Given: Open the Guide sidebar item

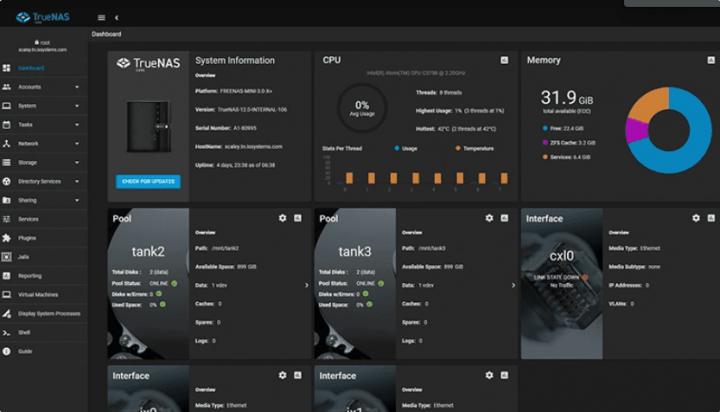Looking at the screenshot, I should pos(44,351).
